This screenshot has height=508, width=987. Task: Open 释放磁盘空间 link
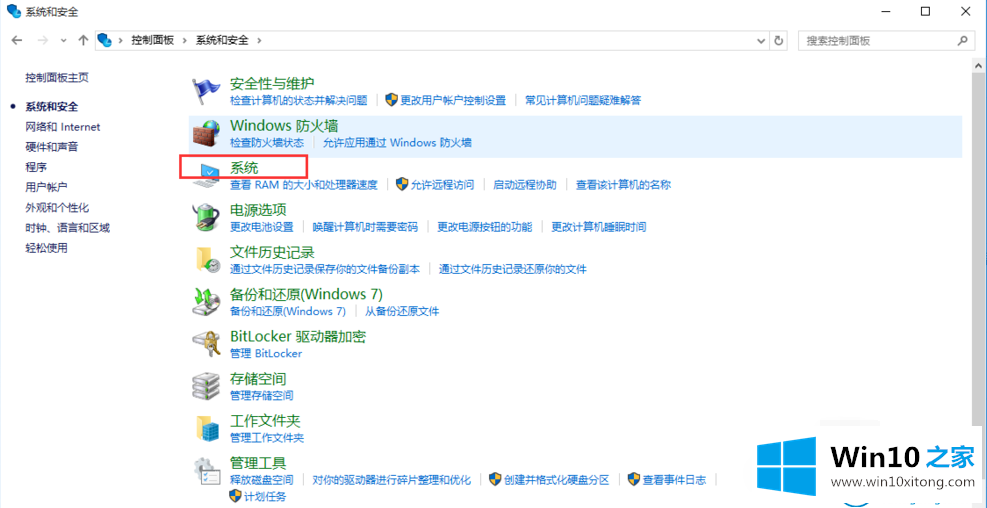tap(261, 480)
